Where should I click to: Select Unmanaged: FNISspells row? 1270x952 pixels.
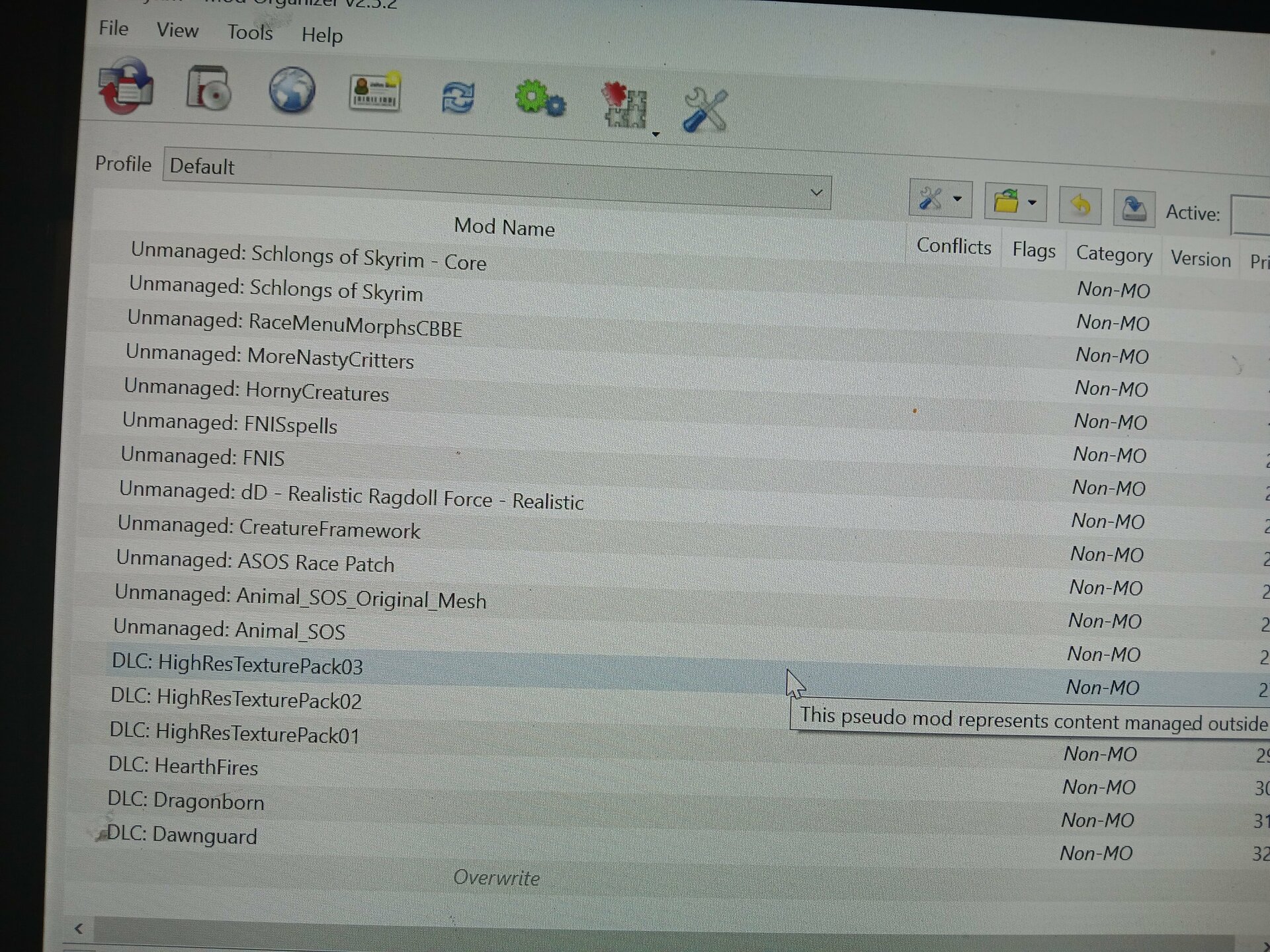coord(230,423)
